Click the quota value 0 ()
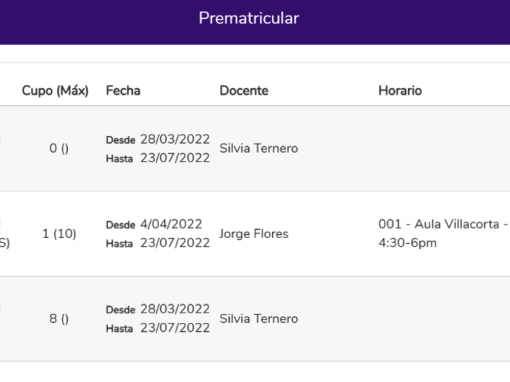 point(59,148)
